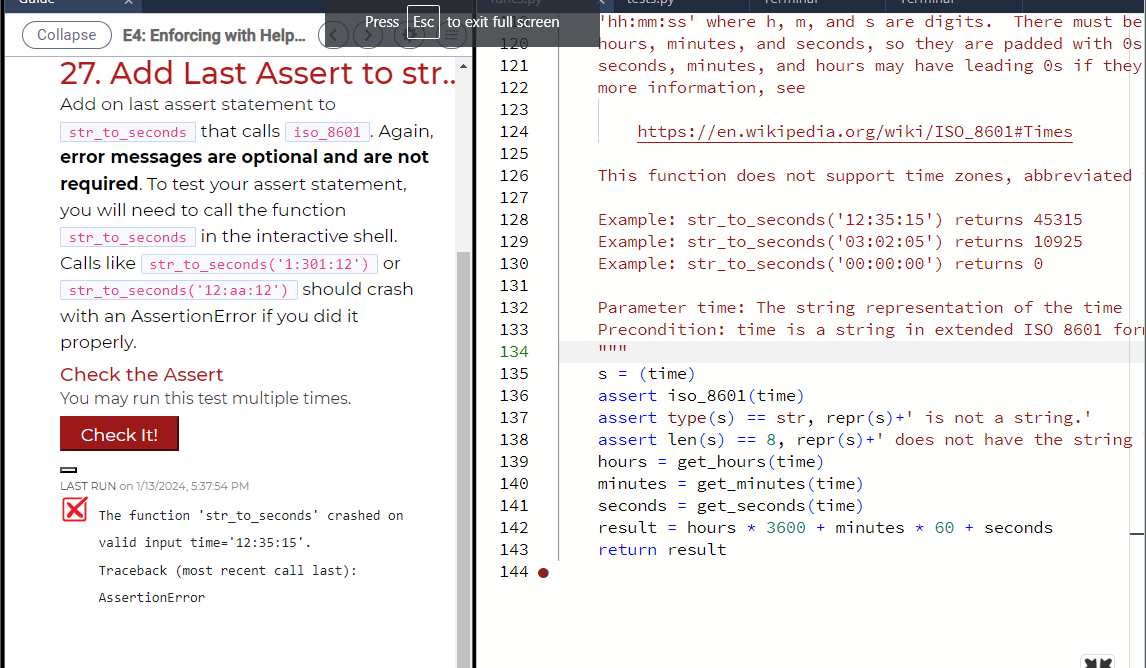
Task: Navigate forward using the right chevron icon
Action: pyautogui.click(x=367, y=34)
